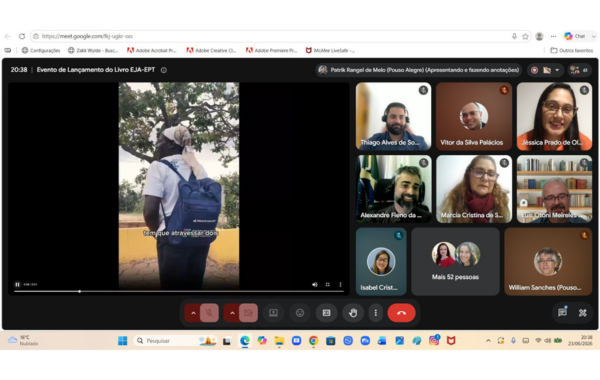The image size is (600, 380).
Task: Reload the Google Meet page
Action: (x=22, y=36)
